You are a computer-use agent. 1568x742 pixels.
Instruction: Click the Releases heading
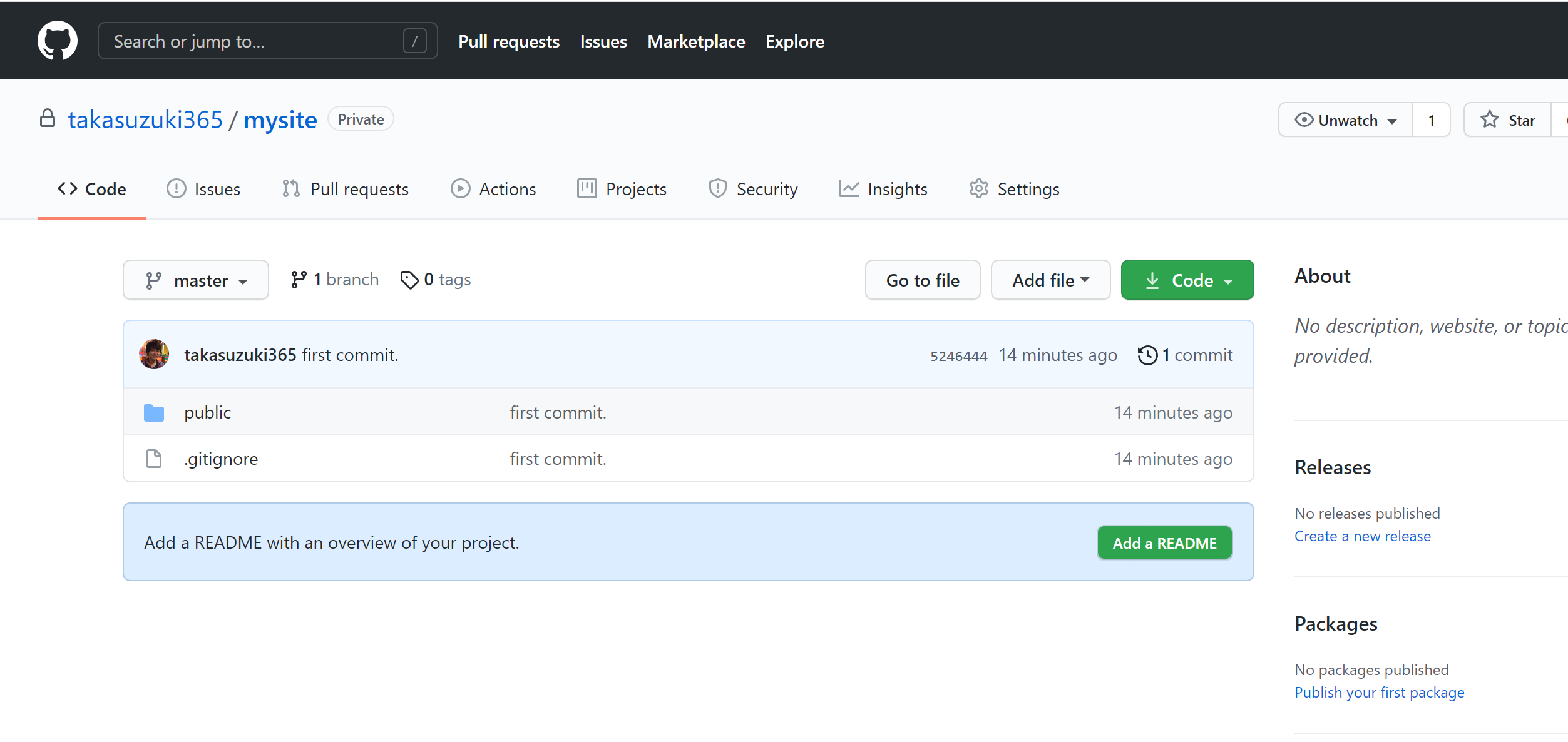pyautogui.click(x=1333, y=467)
